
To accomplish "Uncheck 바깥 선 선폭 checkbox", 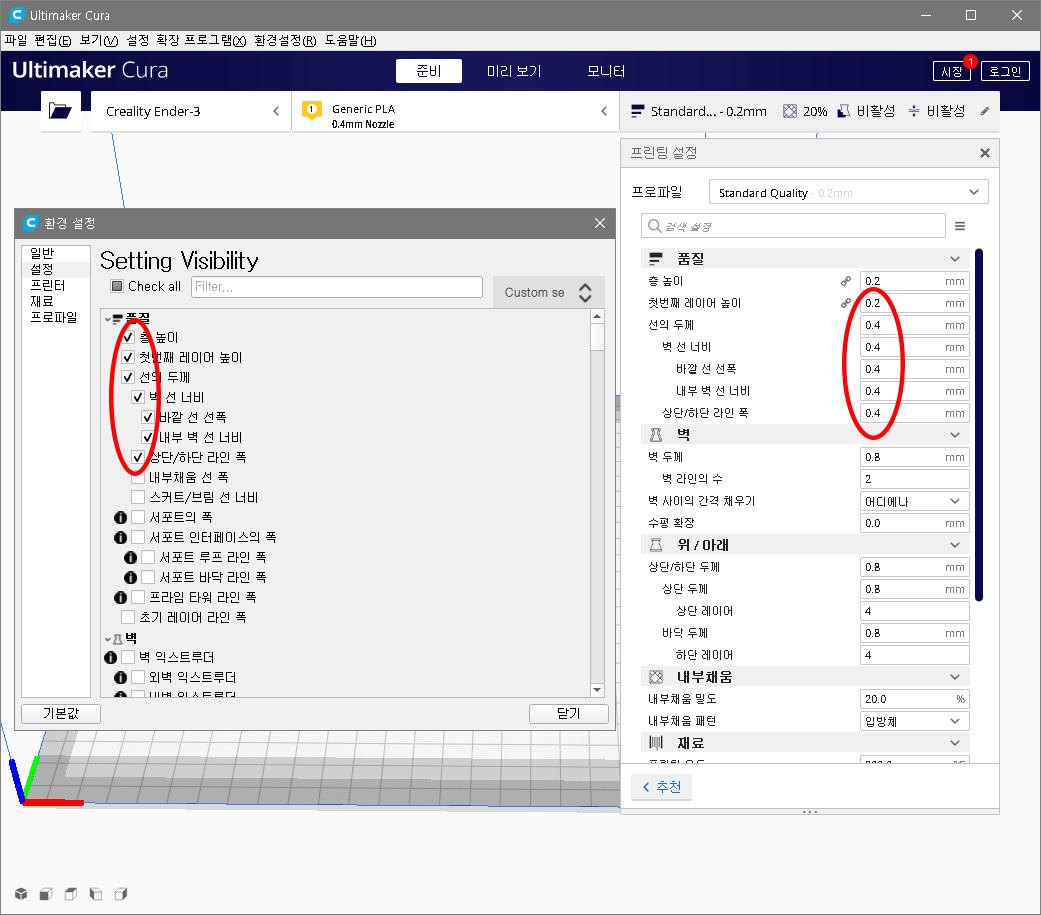I will coord(148,417).
